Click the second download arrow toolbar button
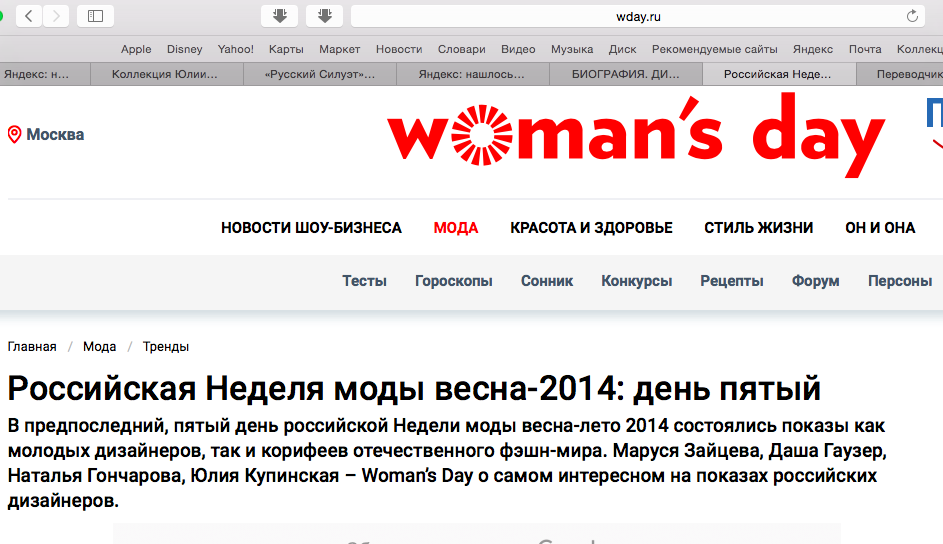 [x=325, y=16]
